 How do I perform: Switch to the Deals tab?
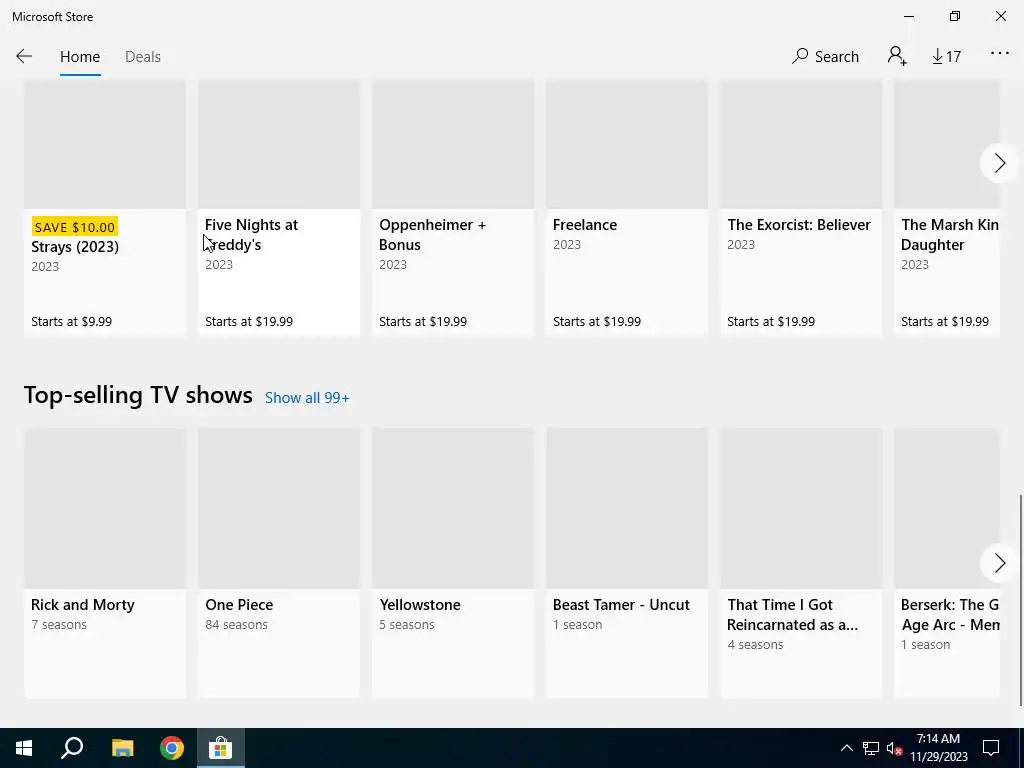point(142,57)
